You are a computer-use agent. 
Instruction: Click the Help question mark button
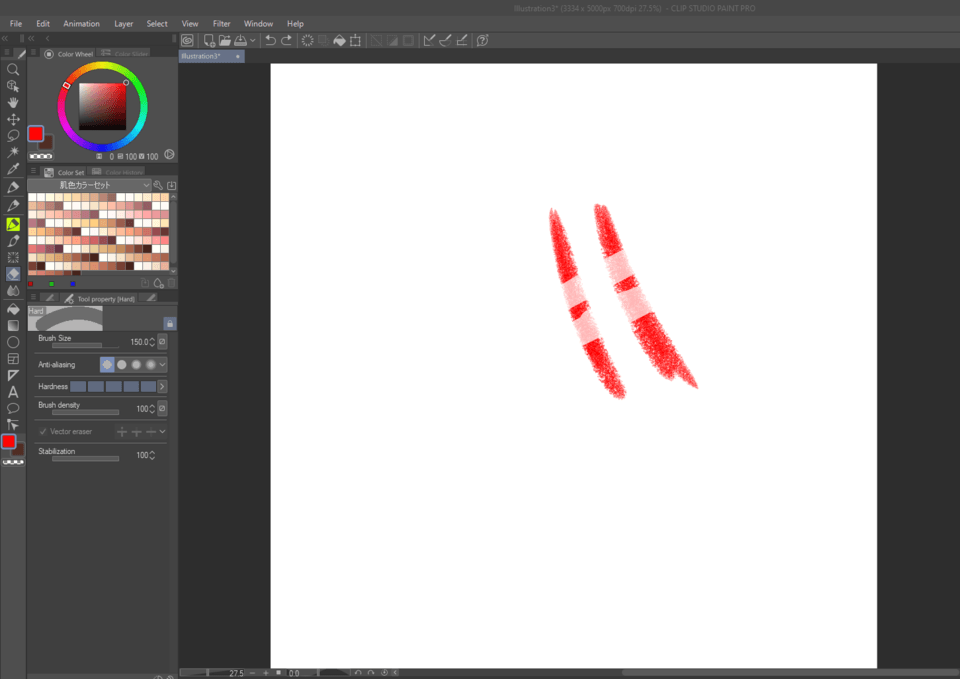pos(482,40)
